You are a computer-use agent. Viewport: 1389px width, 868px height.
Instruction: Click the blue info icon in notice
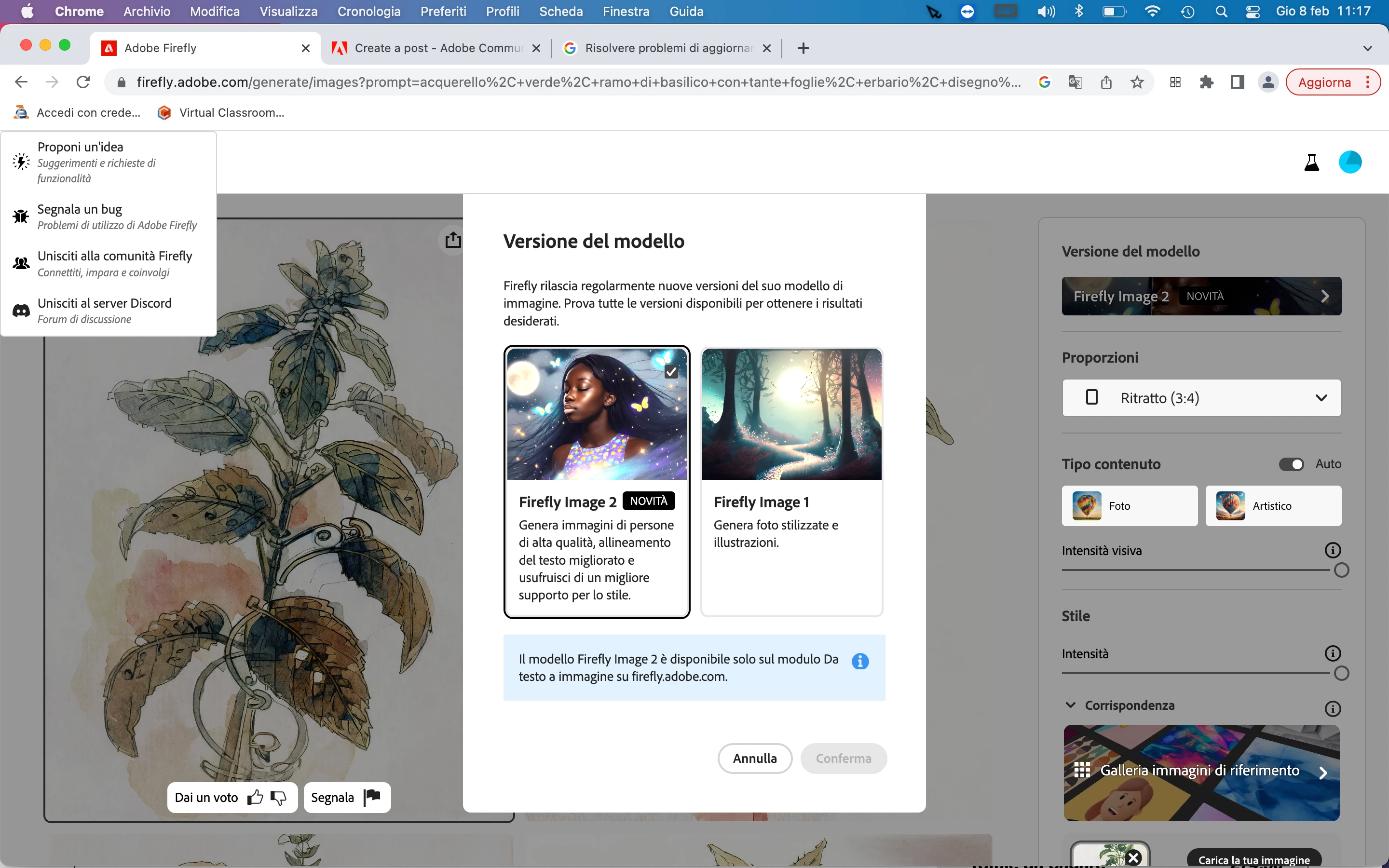click(x=860, y=661)
